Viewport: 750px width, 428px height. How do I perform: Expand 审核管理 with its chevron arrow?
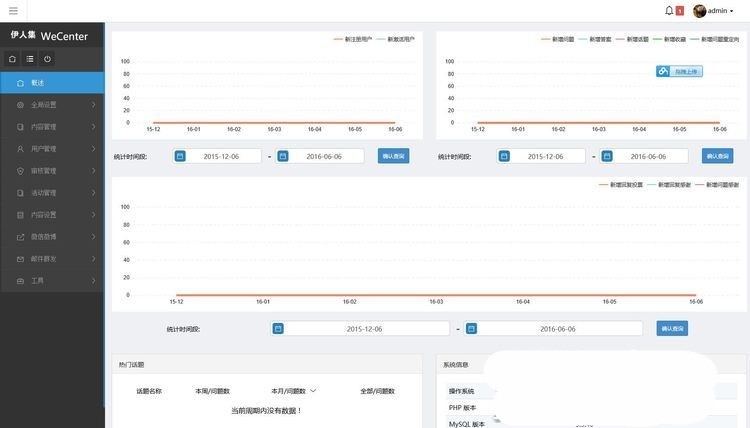coord(93,171)
